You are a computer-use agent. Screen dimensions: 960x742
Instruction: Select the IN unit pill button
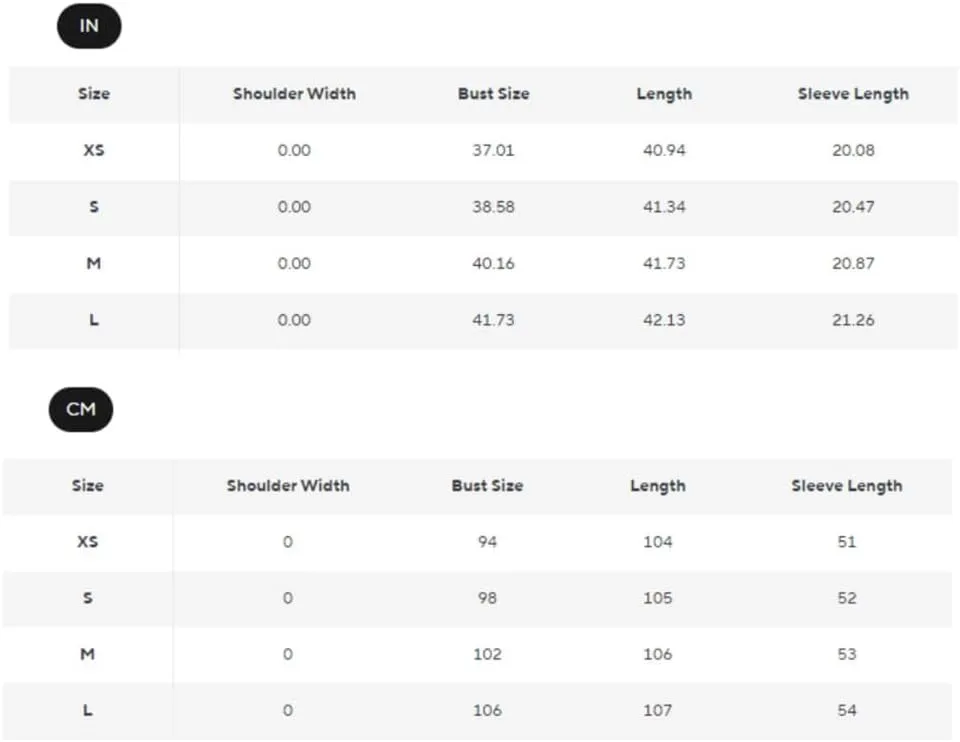pyautogui.click(x=89, y=26)
